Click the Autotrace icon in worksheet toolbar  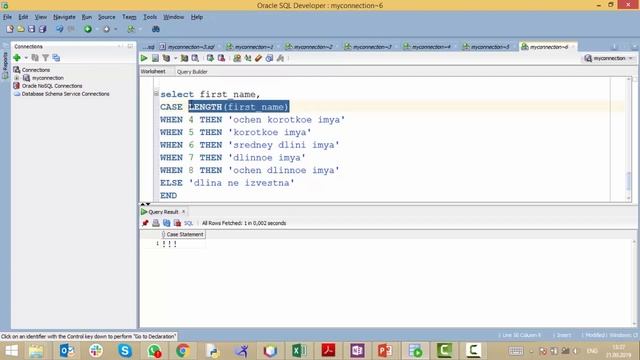(184, 58)
